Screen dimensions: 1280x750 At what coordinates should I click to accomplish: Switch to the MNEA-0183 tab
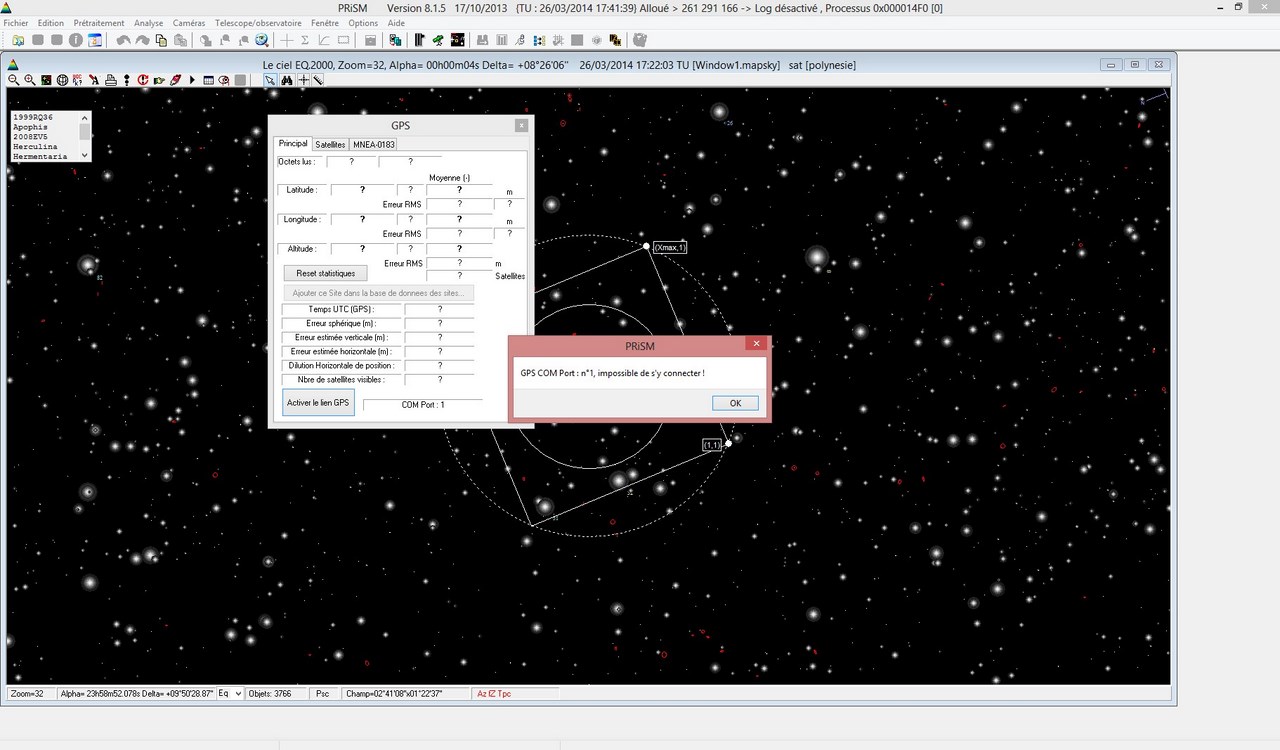pos(374,144)
